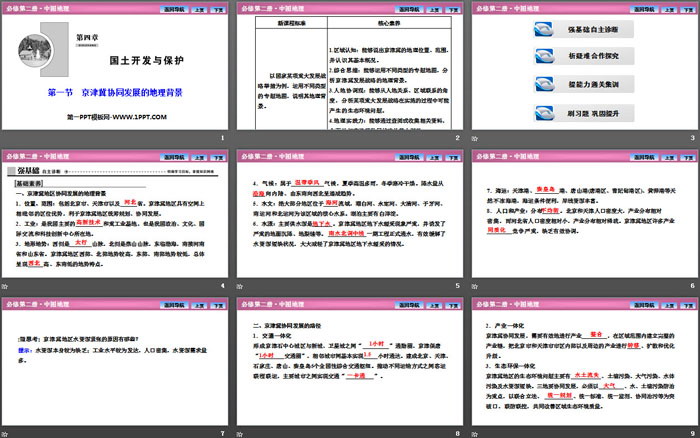Click the animation star icon under slide 7
The image size is (700, 438).
point(5,434)
